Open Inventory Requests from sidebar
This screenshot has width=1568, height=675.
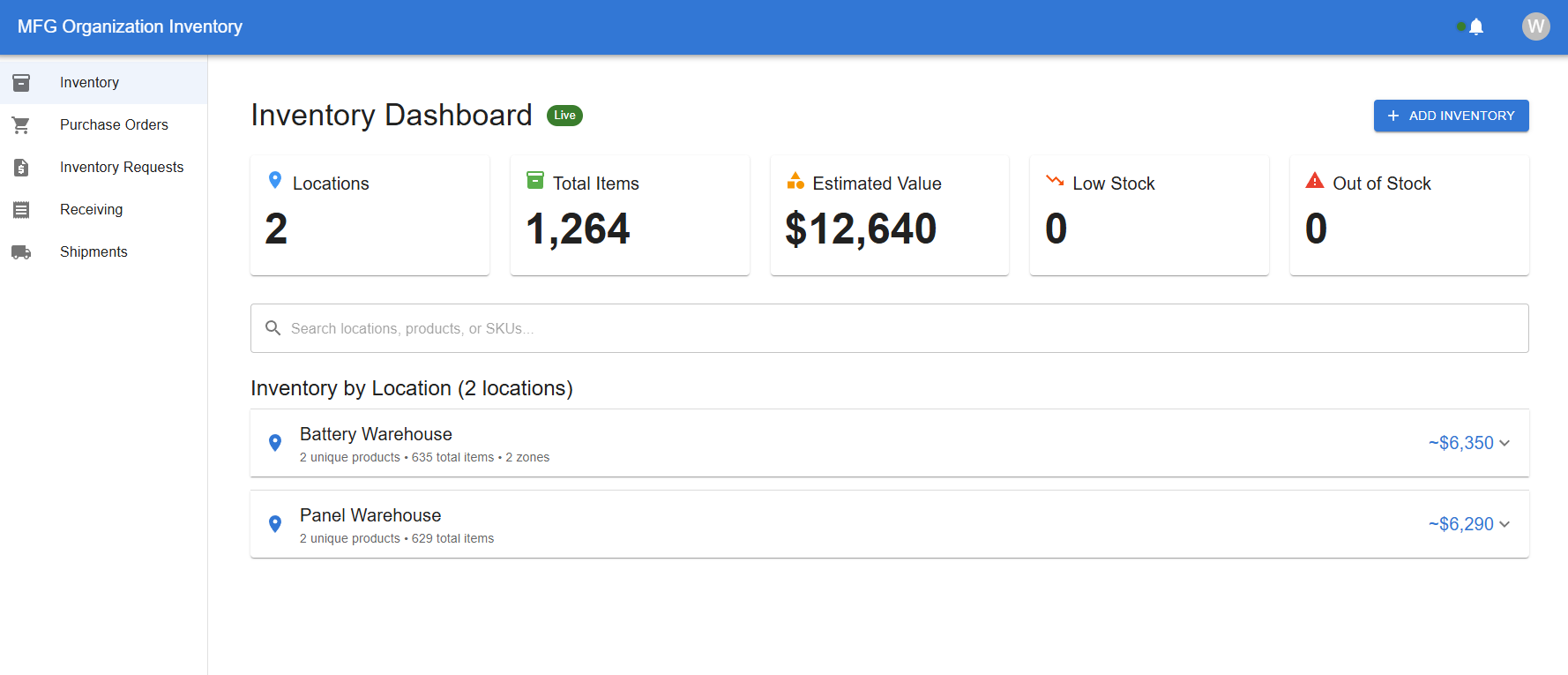[122, 168]
